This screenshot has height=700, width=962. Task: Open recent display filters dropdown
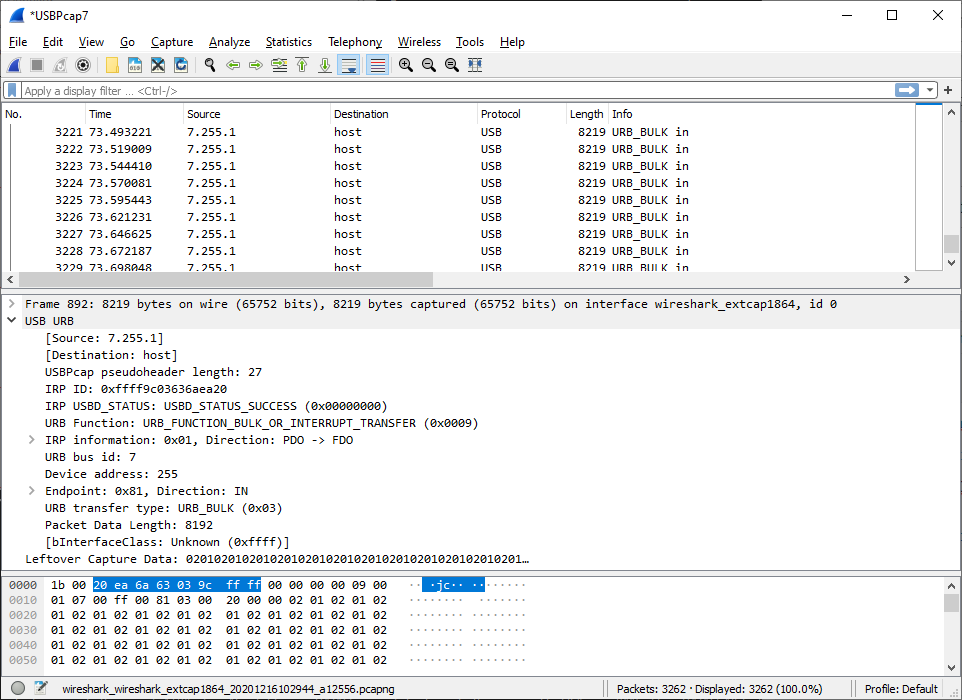(930, 90)
